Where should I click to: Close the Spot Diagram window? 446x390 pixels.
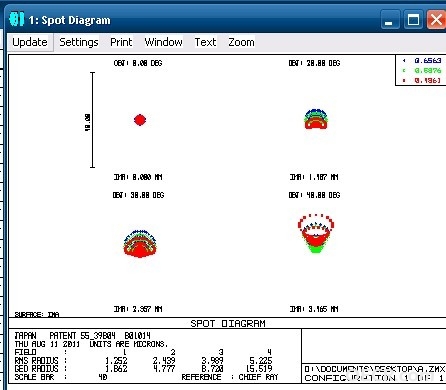click(x=436, y=20)
